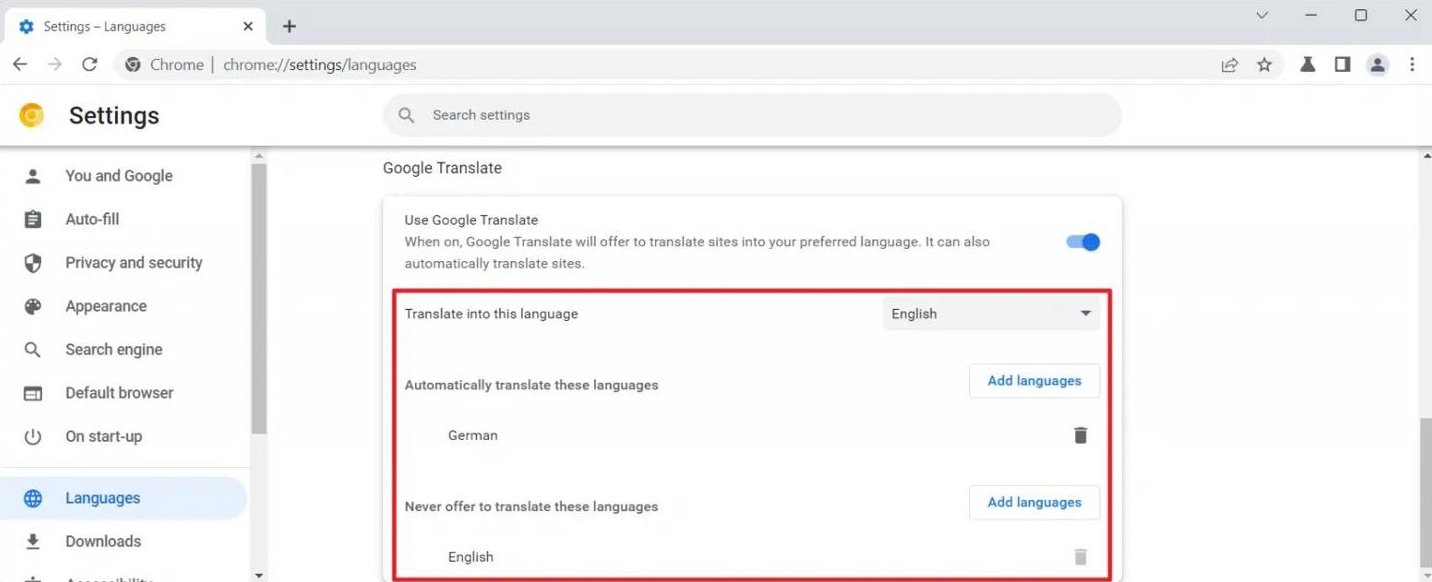Open Chrome Labs flask icon

[1307, 65]
